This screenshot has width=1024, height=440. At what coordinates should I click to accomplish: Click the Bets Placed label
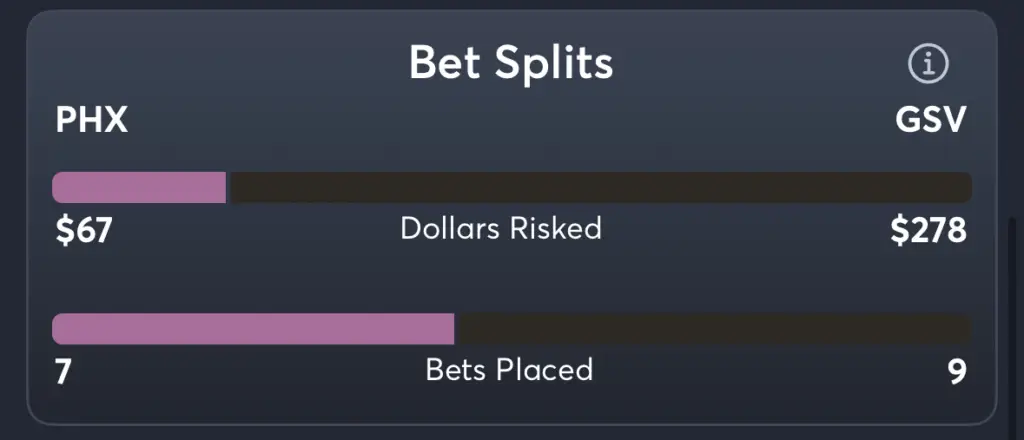[x=509, y=369]
